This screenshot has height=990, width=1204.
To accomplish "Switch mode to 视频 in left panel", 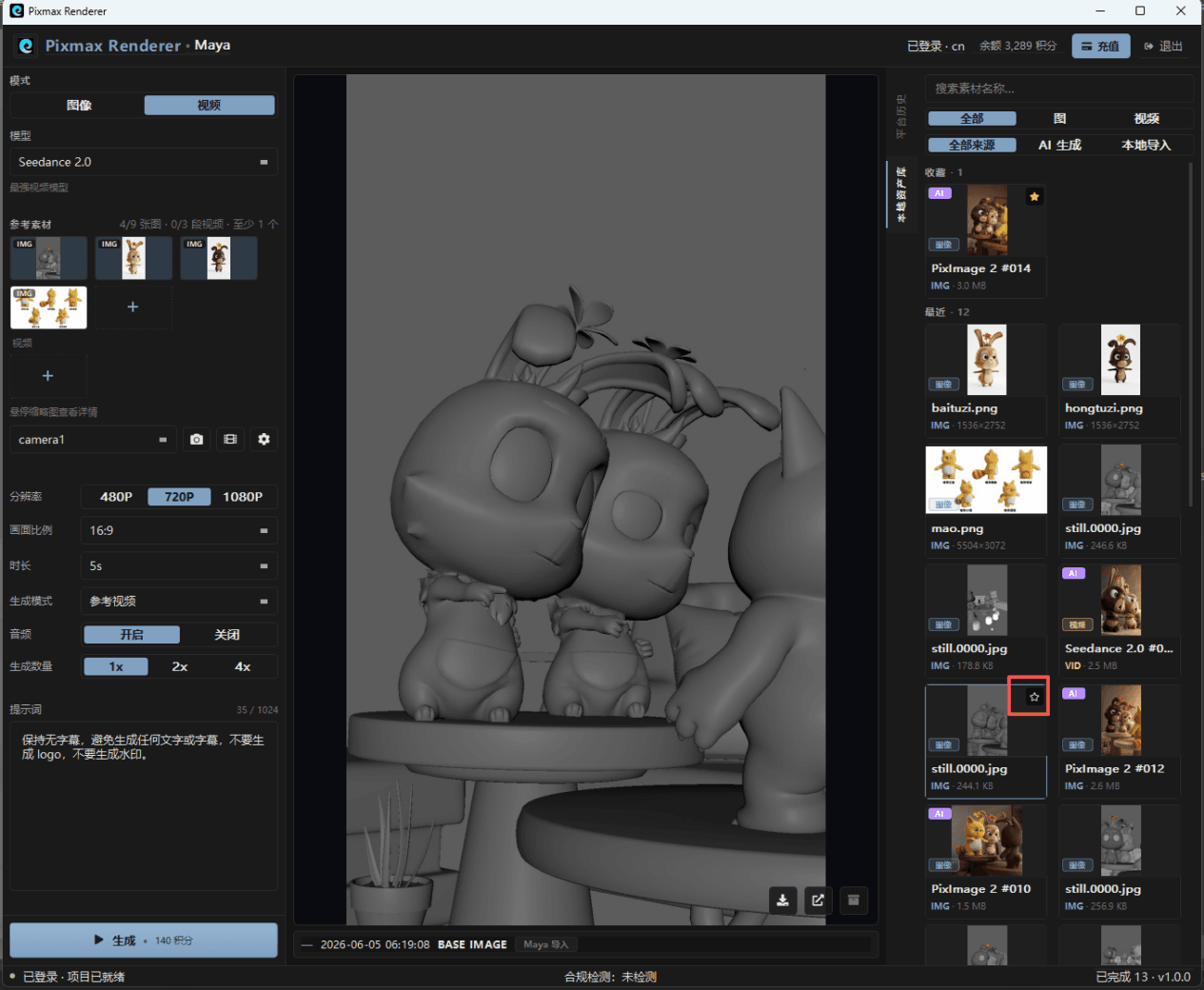I will [209, 105].
